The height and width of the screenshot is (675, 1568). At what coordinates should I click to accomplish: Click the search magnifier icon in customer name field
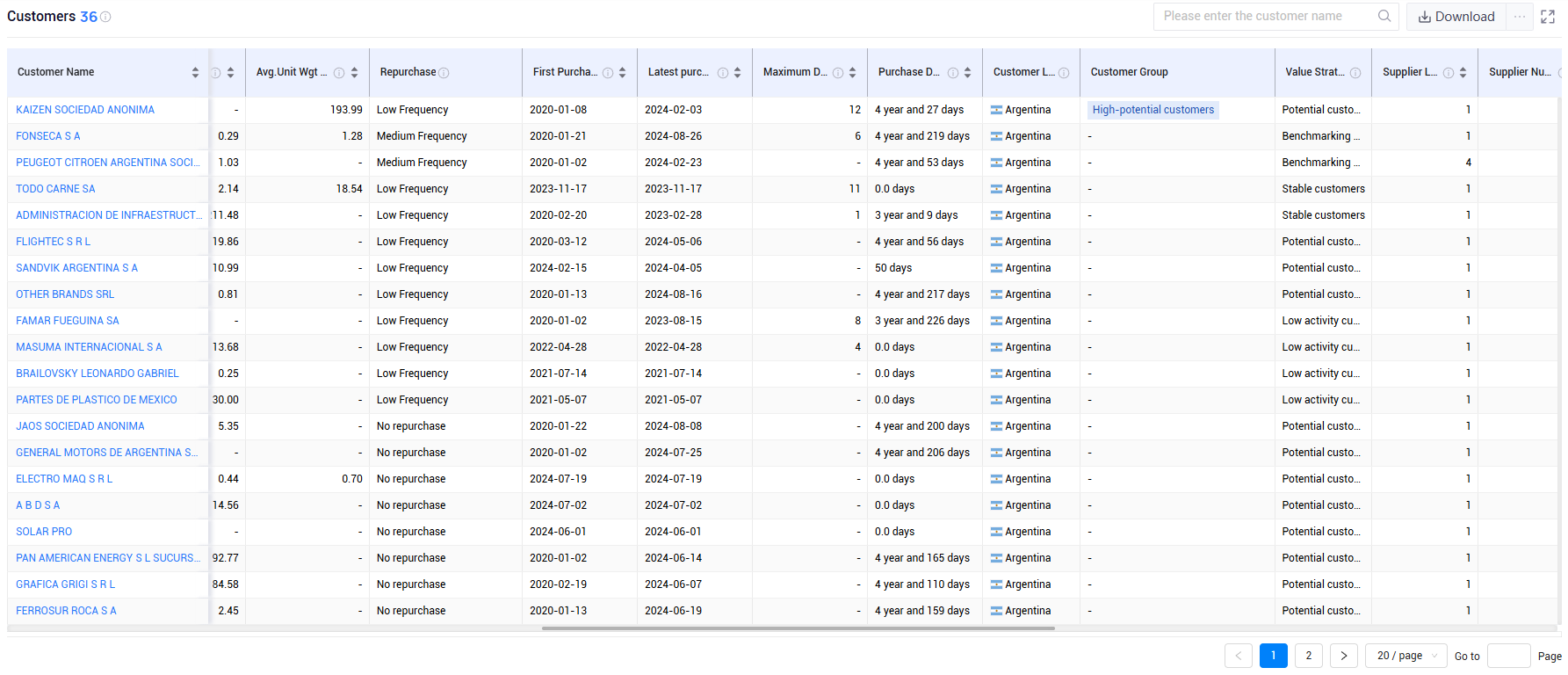(x=1384, y=16)
